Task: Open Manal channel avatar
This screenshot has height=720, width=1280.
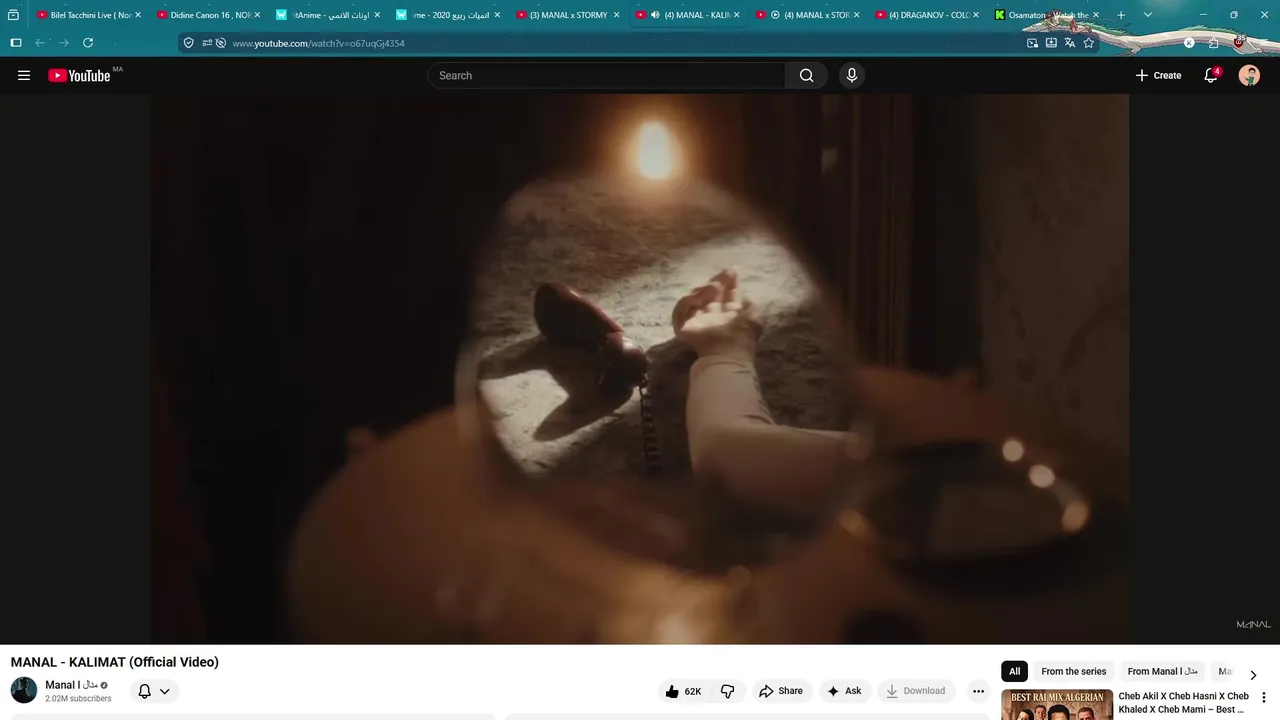Action: [x=24, y=690]
